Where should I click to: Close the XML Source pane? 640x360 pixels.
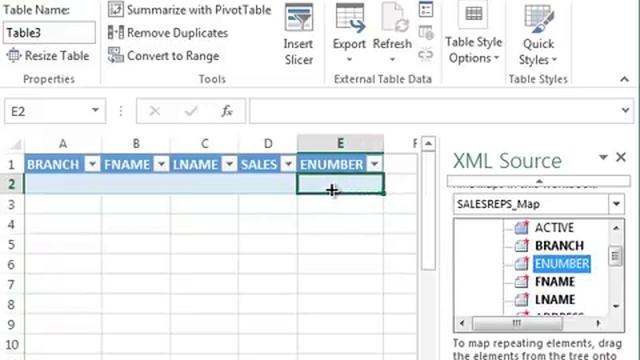tap(621, 157)
